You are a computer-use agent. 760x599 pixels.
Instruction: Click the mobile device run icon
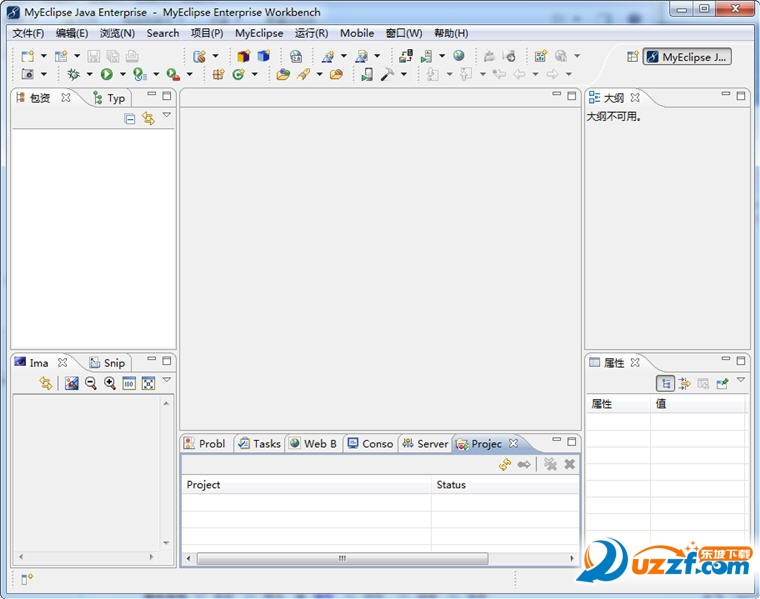click(x=367, y=74)
